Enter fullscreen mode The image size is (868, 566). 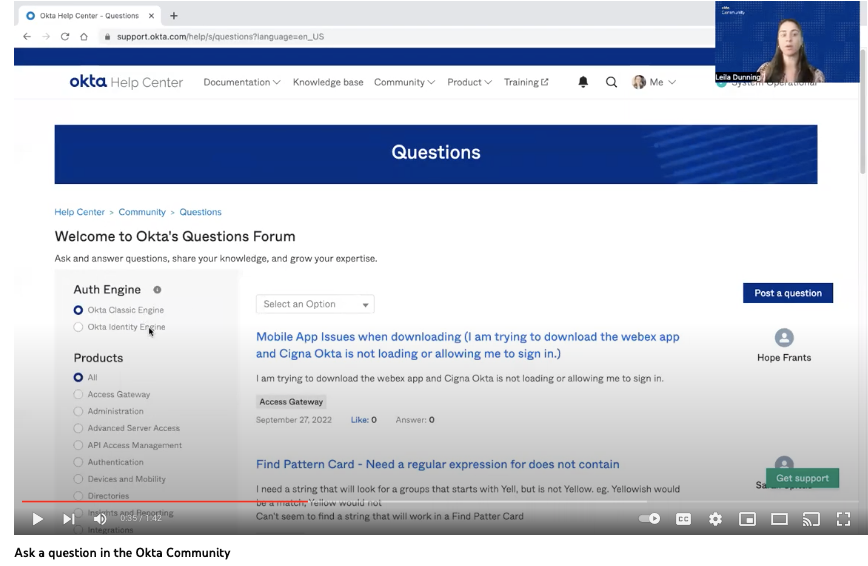coord(843,519)
